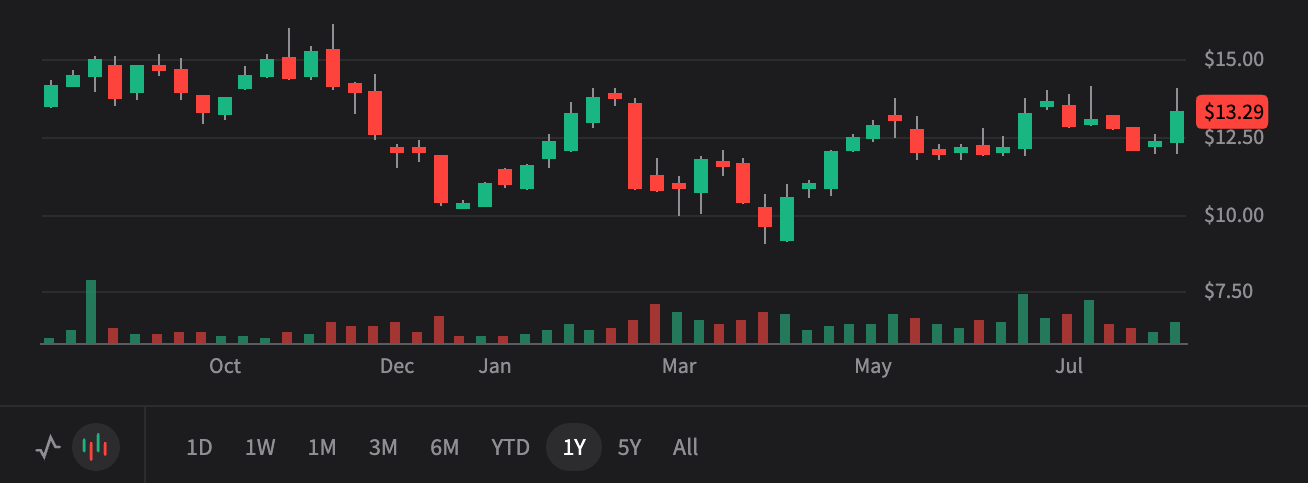Click the $13.29 current price label
The height and width of the screenshot is (483, 1308).
(x=1232, y=111)
